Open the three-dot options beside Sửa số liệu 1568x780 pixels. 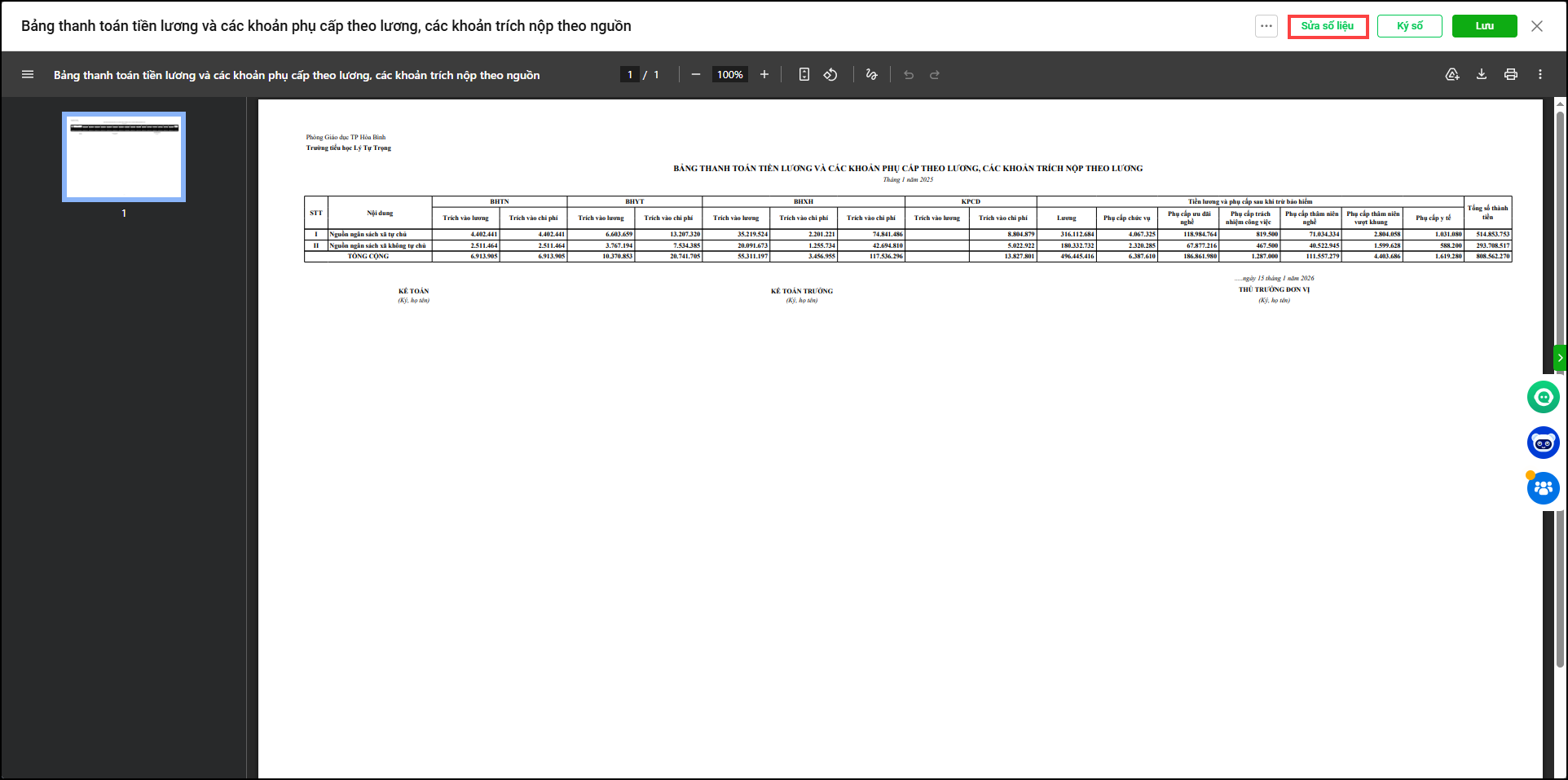[x=1266, y=26]
